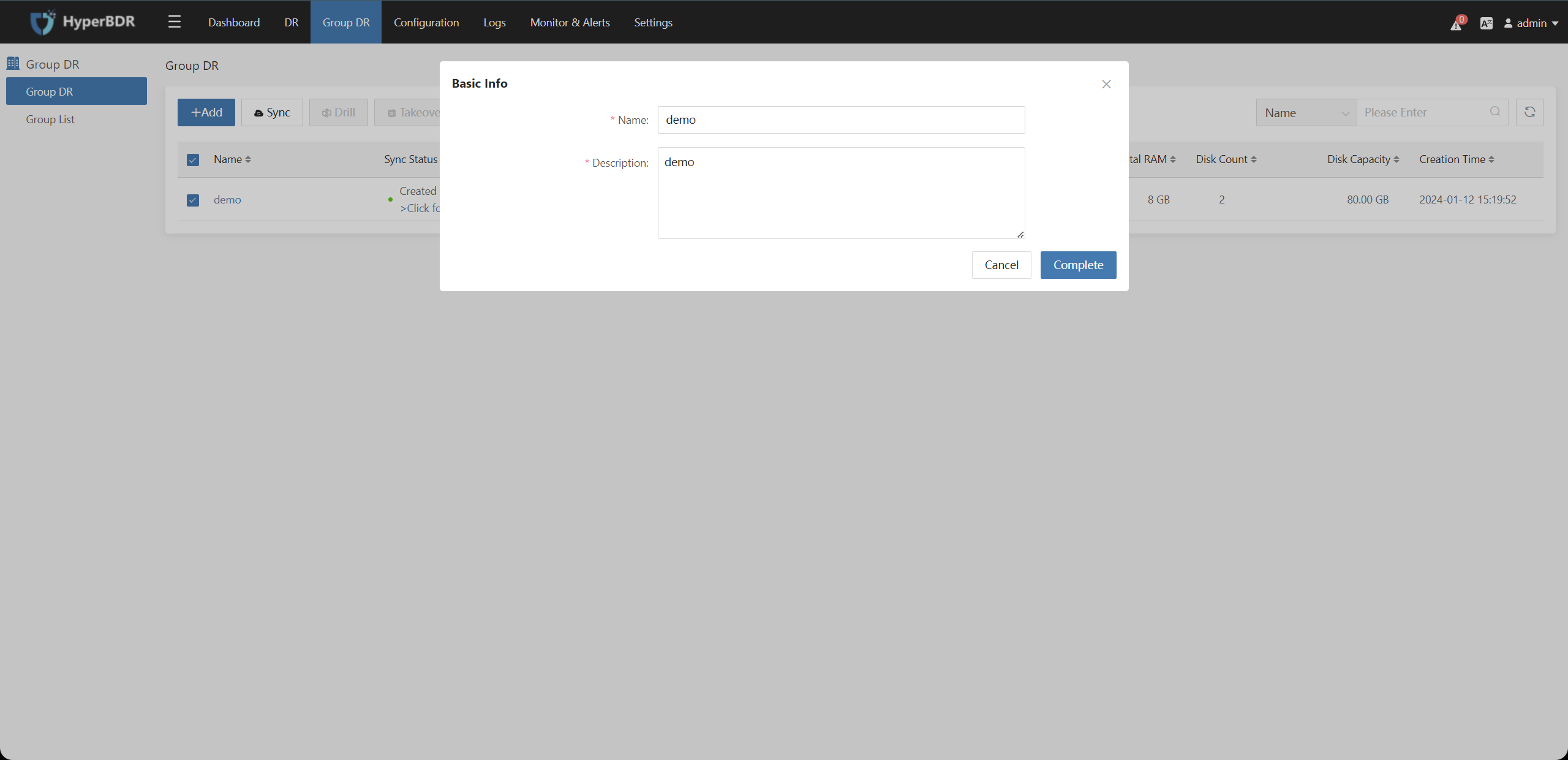Click the Drill icon button
Viewport: 1568px width, 760px height.
coord(339,112)
